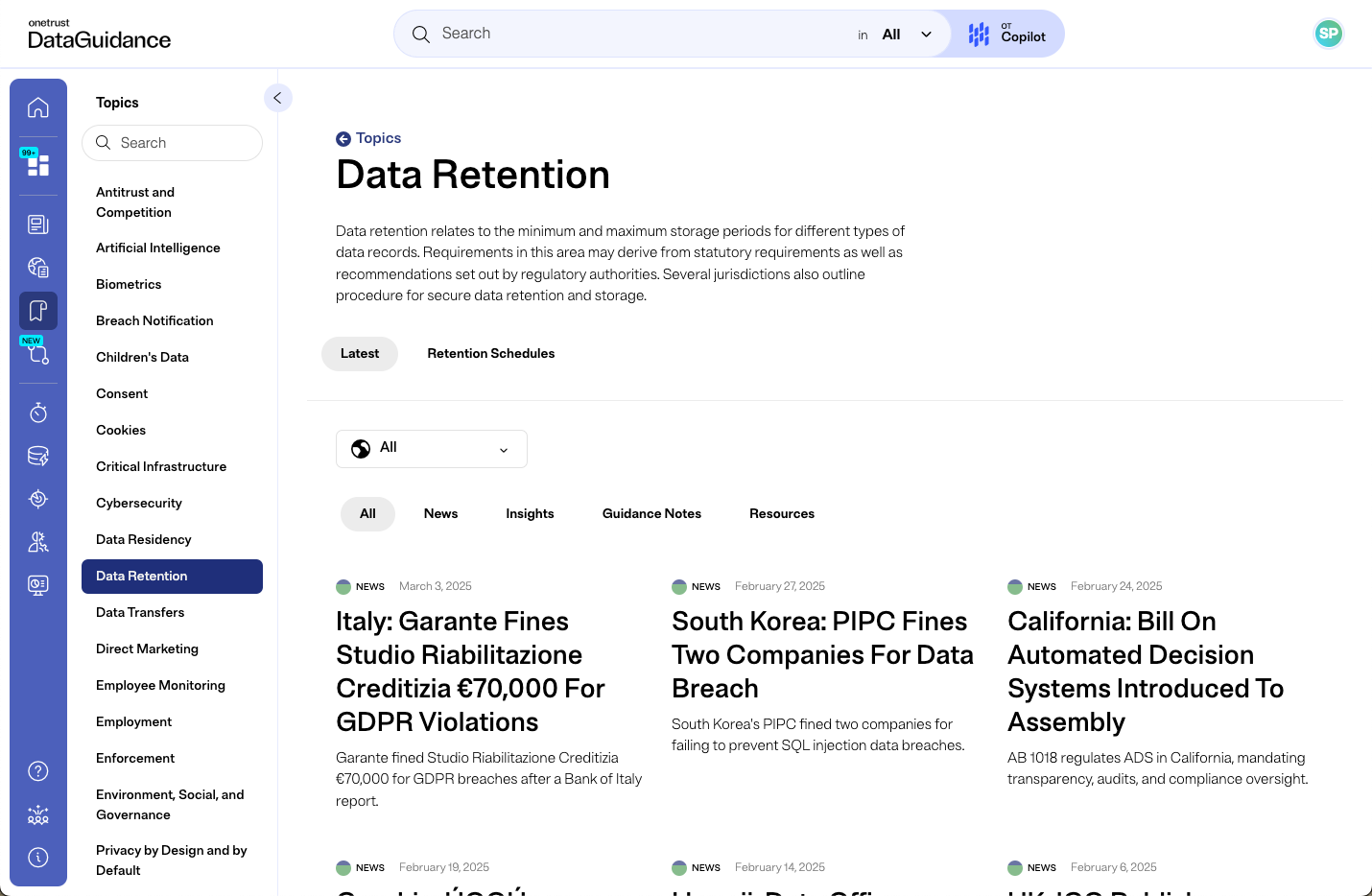Image resolution: width=1372 pixels, height=896 pixels.
Task: Select the clock deadlines icon in sidebar
Action: click(38, 413)
